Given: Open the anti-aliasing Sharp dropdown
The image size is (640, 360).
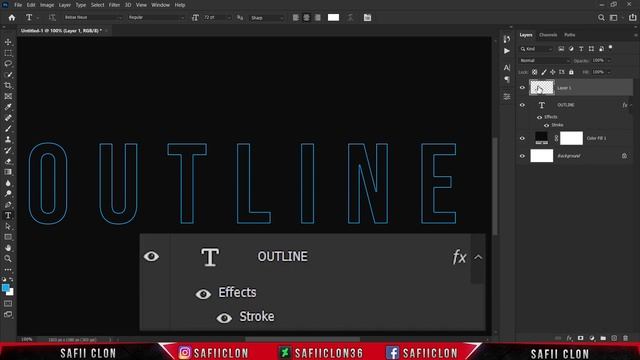Looking at the screenshot, I should pos(267,18).
